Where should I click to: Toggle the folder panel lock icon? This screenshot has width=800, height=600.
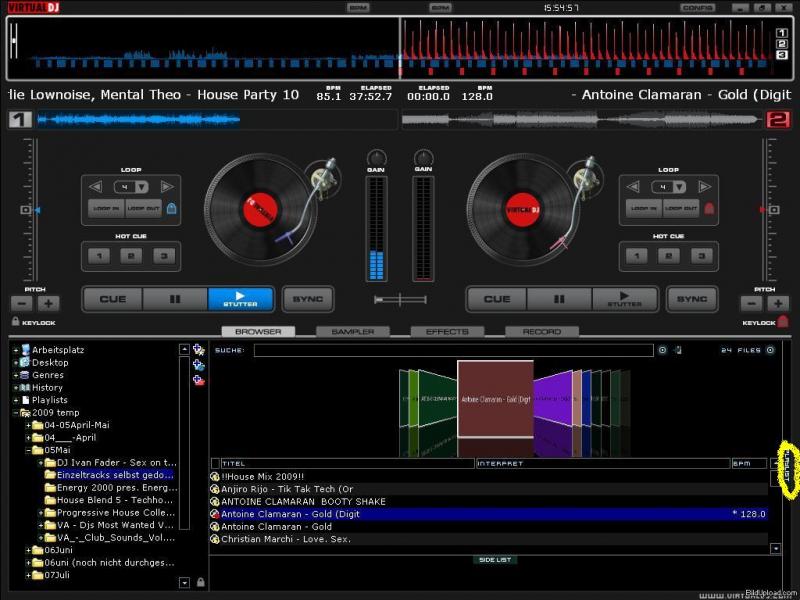(x=201, y=582)
